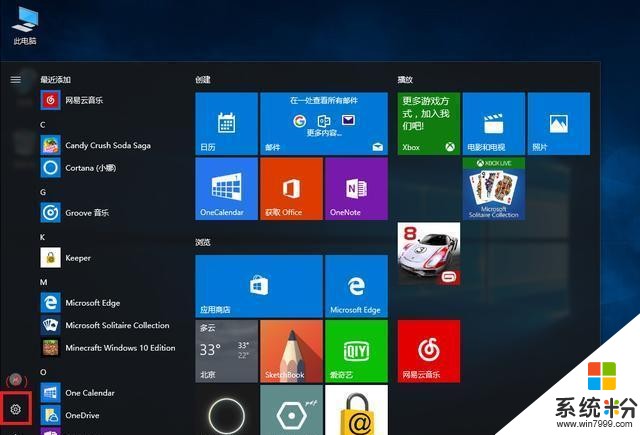
Task: Open the 北京 weather tile
Action: (x=227, y=351)
